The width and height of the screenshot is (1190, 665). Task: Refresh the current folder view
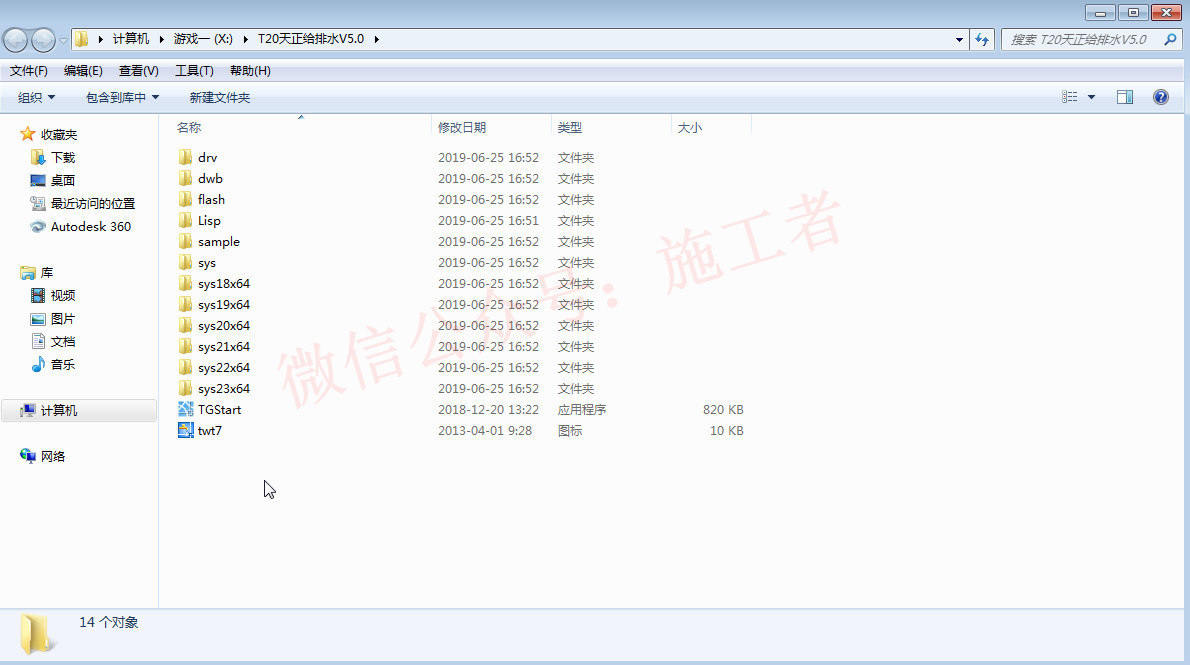coord(982,39)
